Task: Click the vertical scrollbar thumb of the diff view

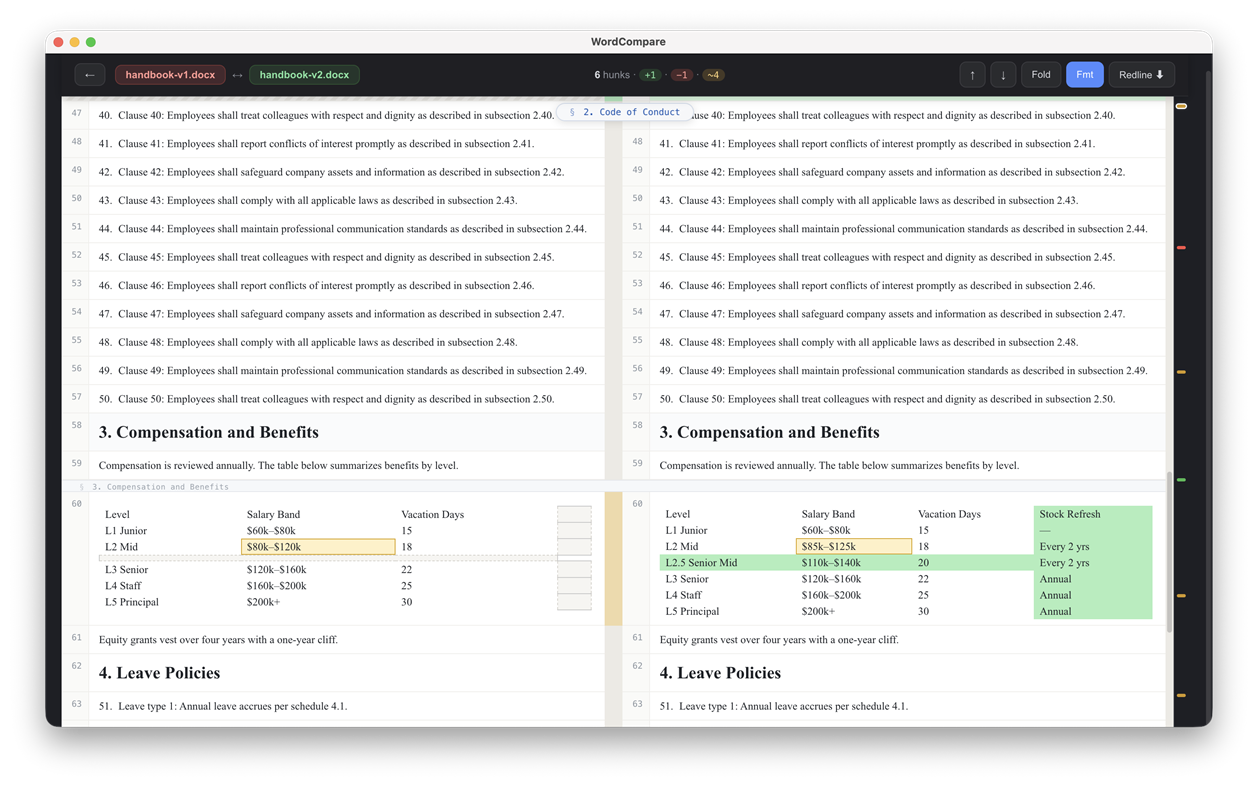Action: 1168,552
